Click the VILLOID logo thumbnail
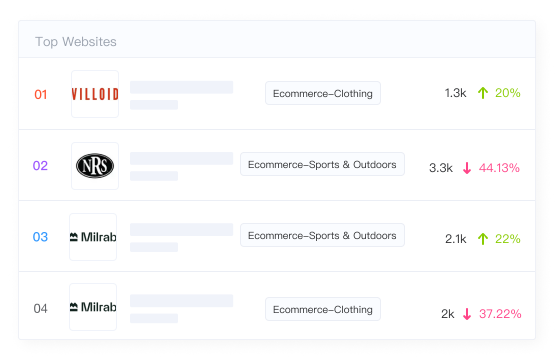The image size is (560, 360). tap(95, 94)
